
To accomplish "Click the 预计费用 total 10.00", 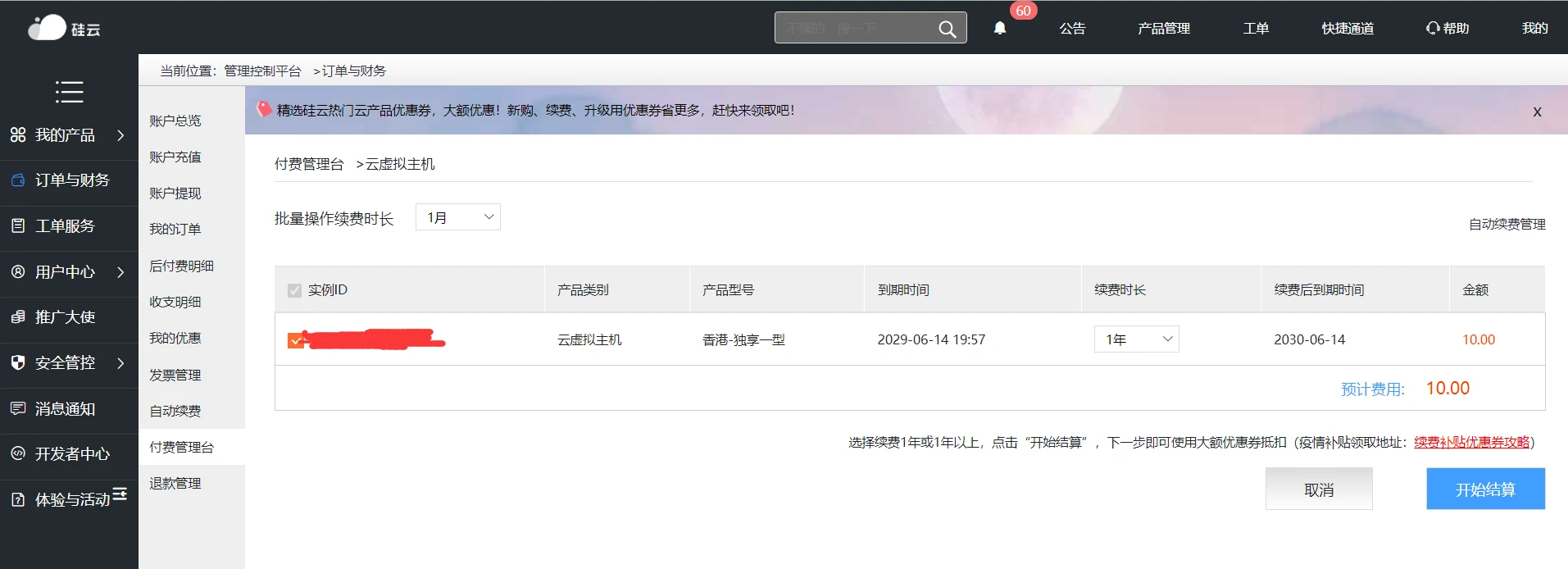I will click(1448, 389).
